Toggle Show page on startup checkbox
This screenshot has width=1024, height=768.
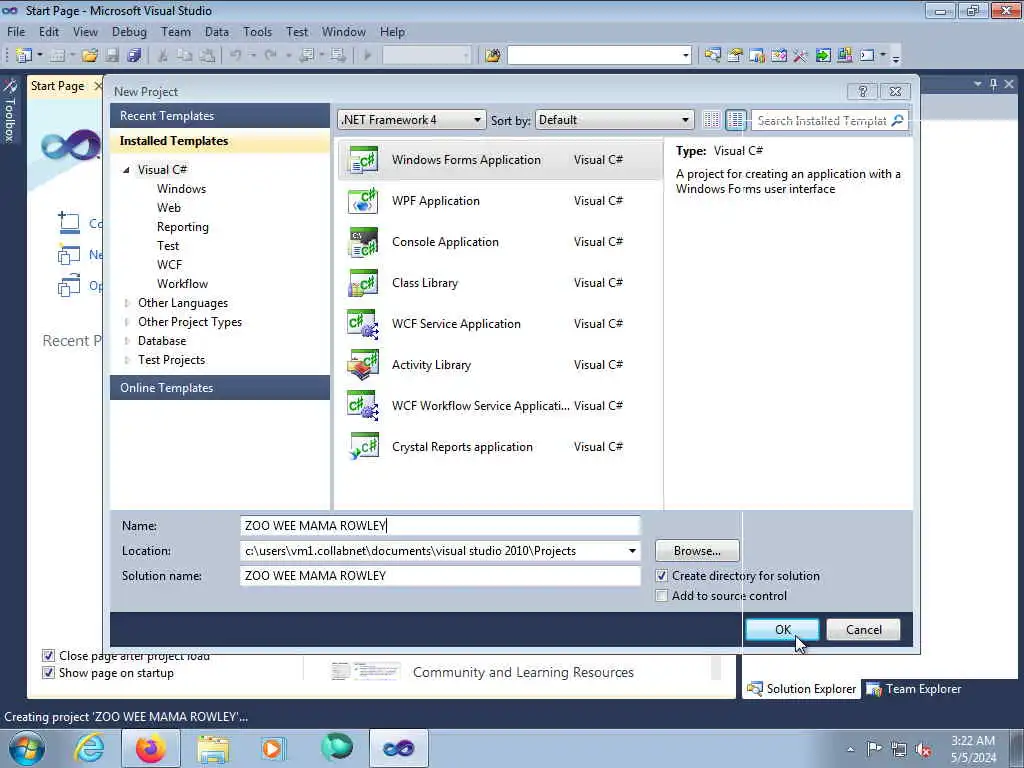click(48, 673)
